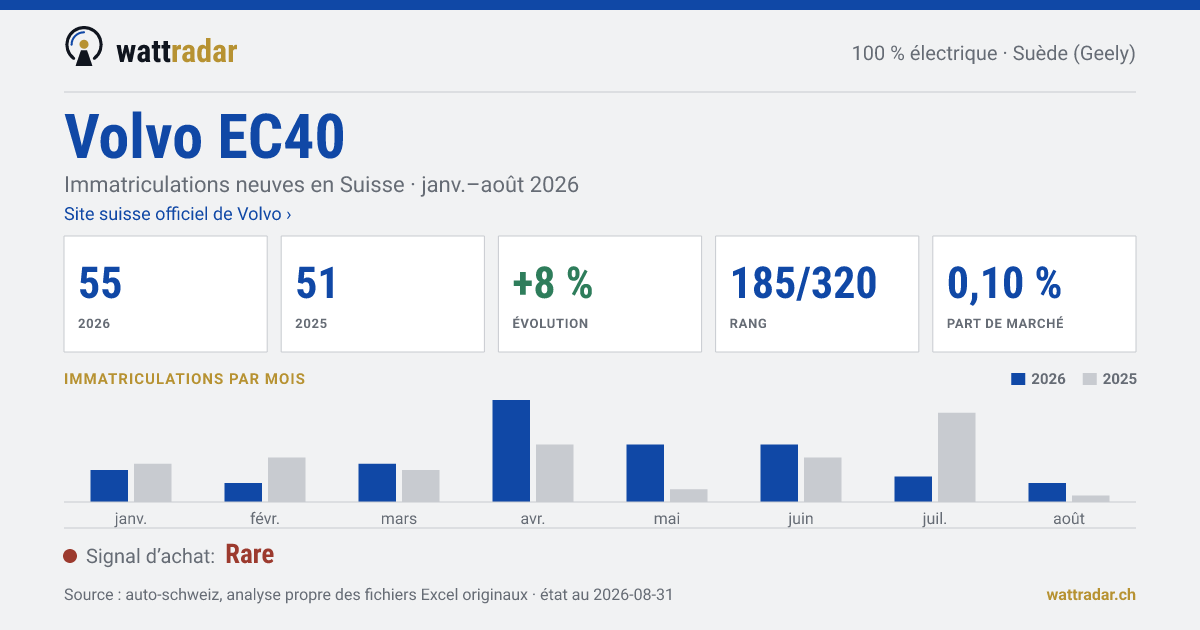This screenshot has width=1200, height=630.
Task: Select the 2025 registrations card showing 51
Action: [x=383, y=294]
